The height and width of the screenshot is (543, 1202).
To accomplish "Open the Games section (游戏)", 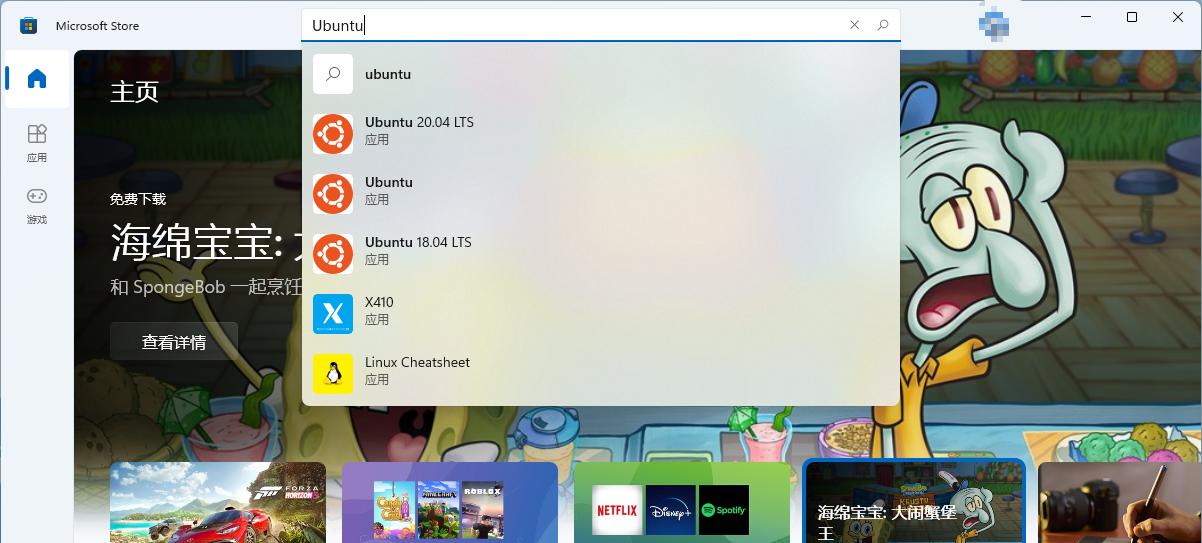I will coord(37,205).
